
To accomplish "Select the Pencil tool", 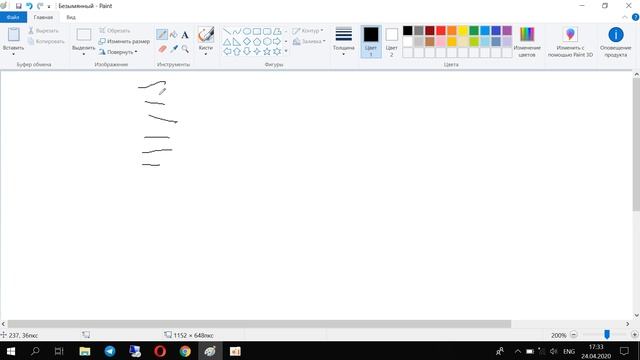I will click(x=162, y=34).
